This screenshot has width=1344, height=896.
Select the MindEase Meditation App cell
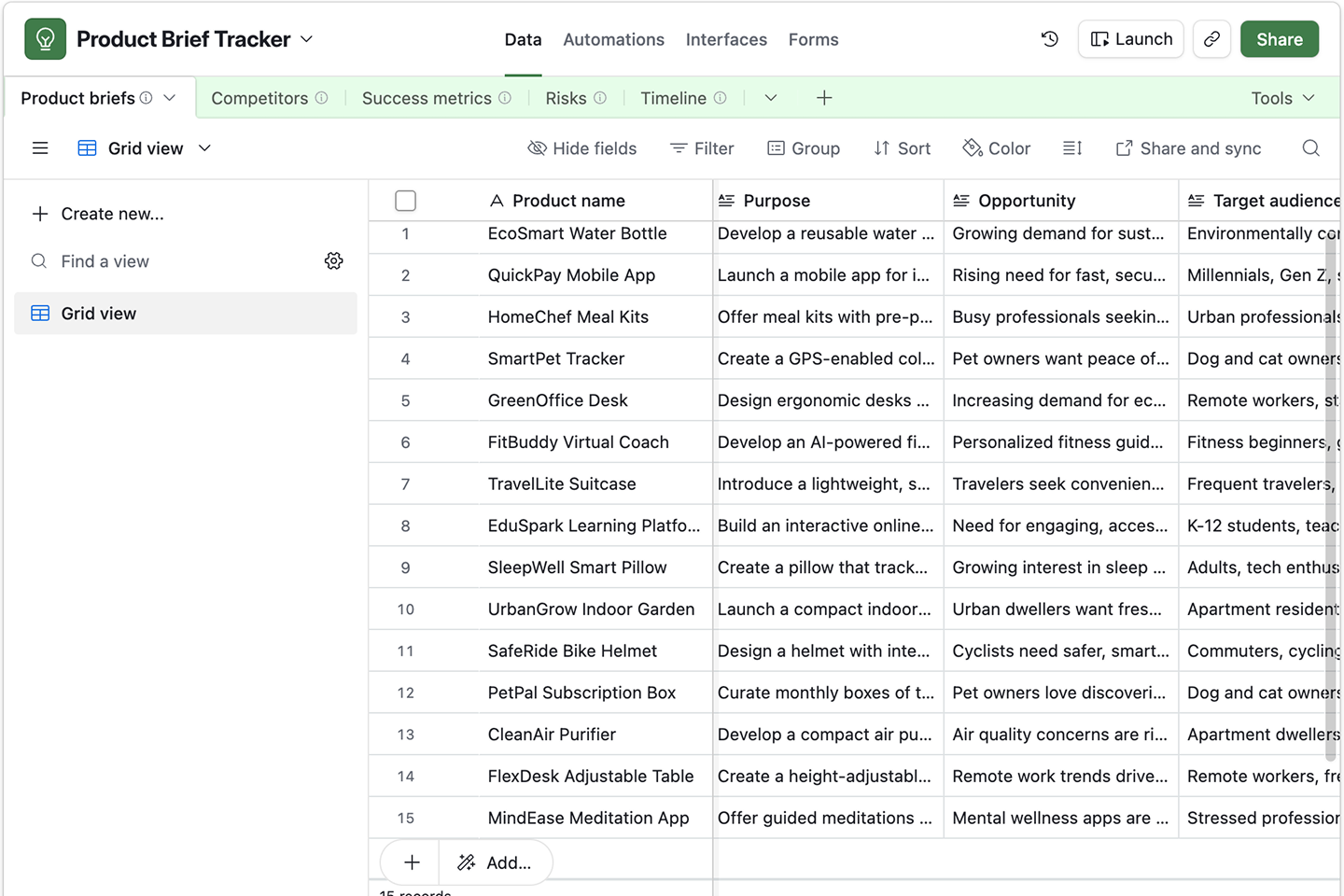(595, 818)
